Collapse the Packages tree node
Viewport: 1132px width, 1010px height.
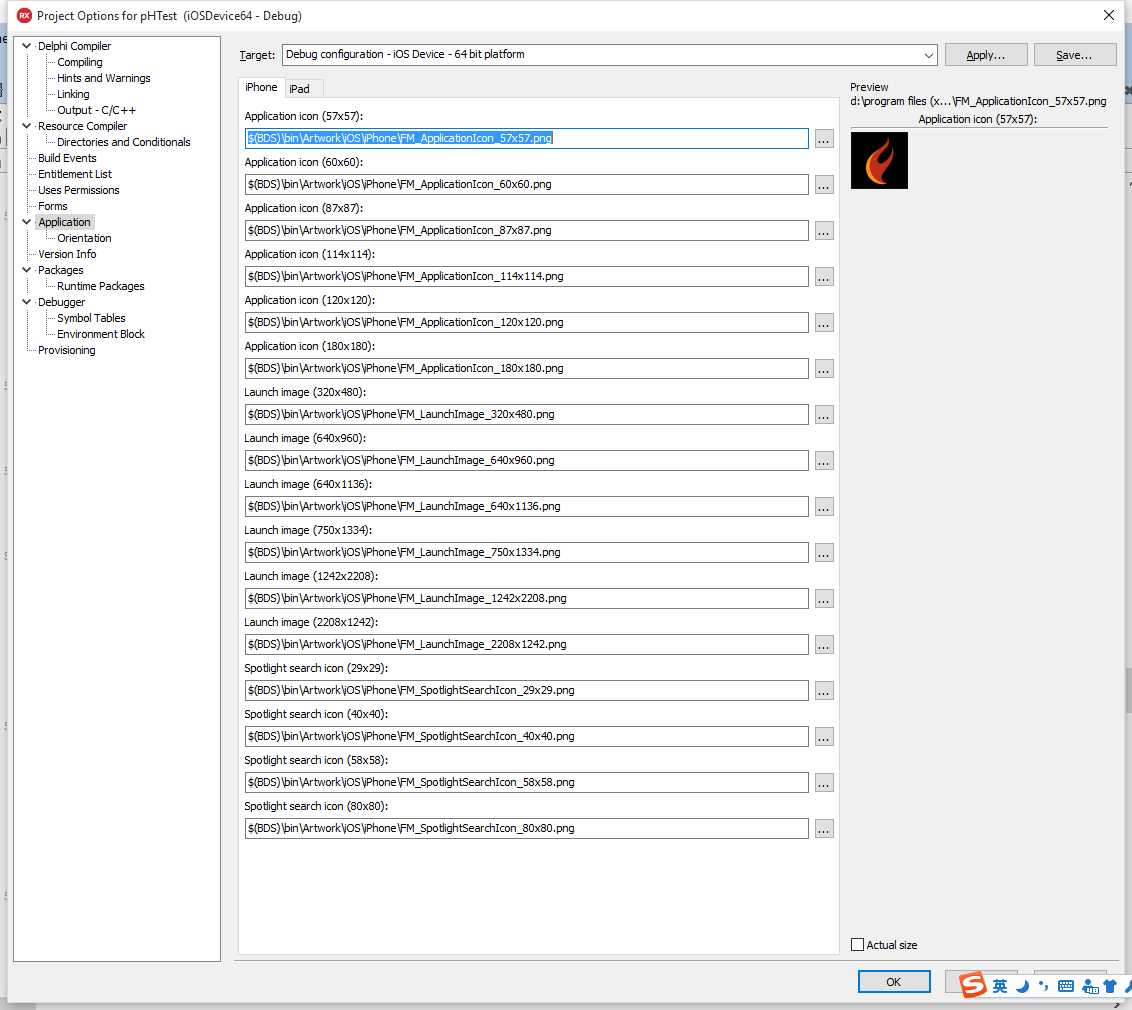[x=27, y=269]
